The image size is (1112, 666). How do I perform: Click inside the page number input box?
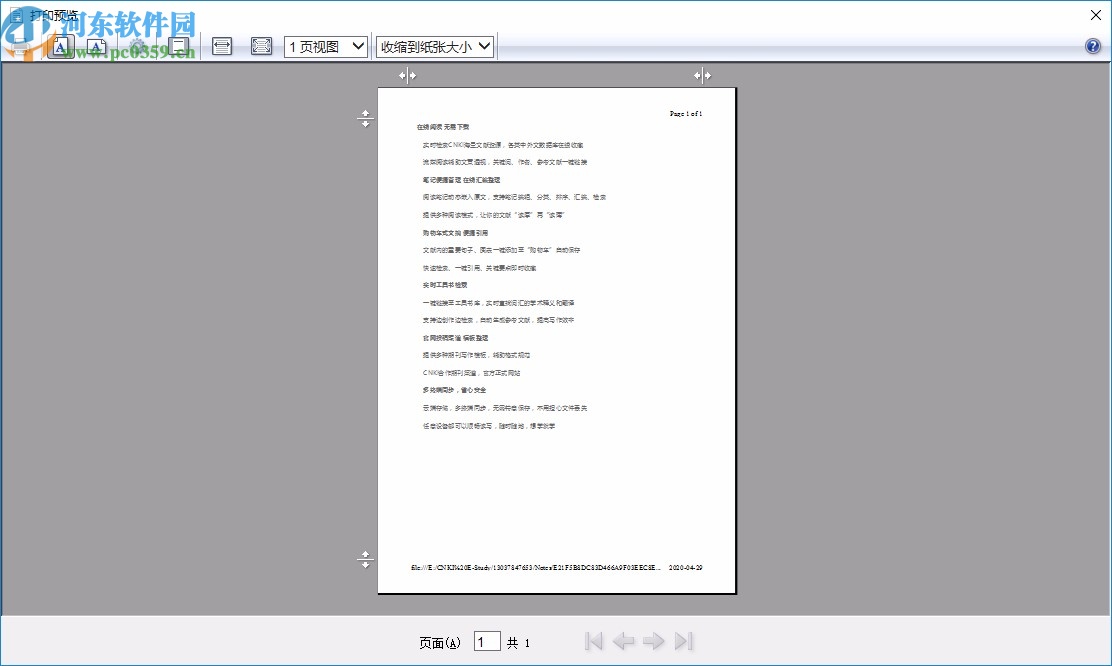(x=487, y=641)
